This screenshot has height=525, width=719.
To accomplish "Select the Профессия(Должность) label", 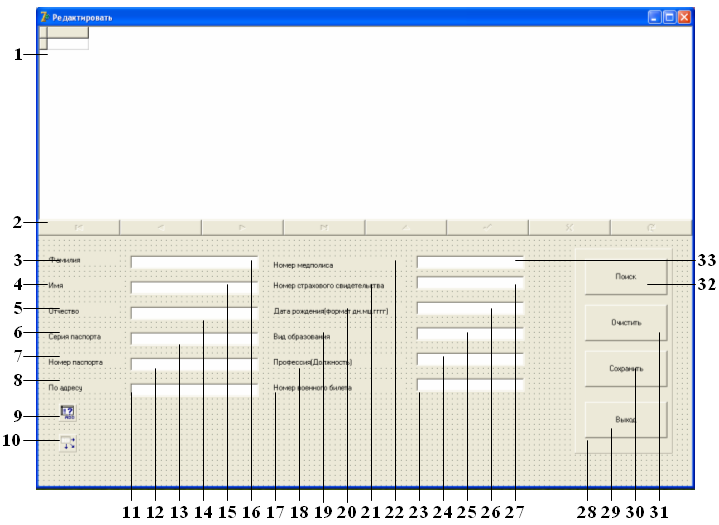I will [x=313, y=362].
